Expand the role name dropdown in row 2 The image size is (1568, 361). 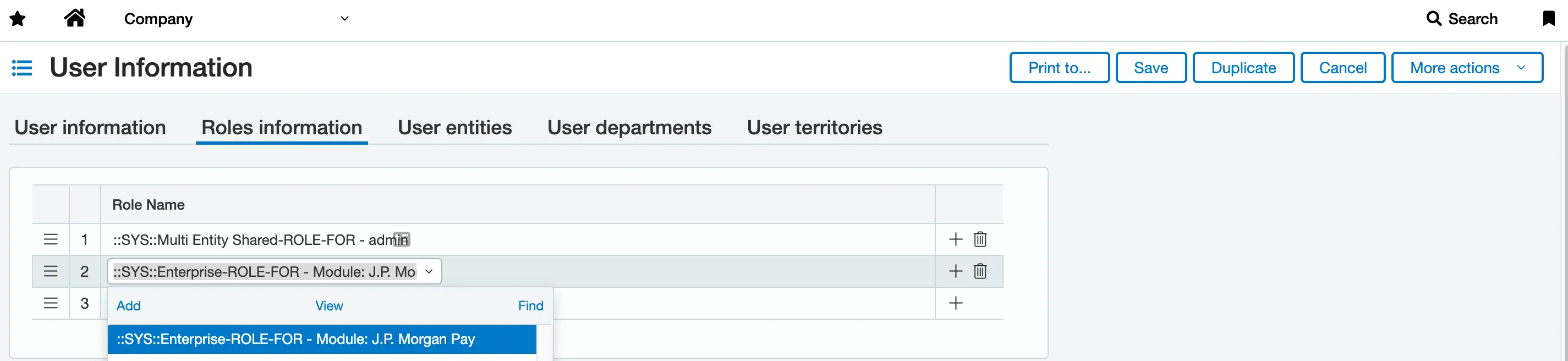point(429,271)
